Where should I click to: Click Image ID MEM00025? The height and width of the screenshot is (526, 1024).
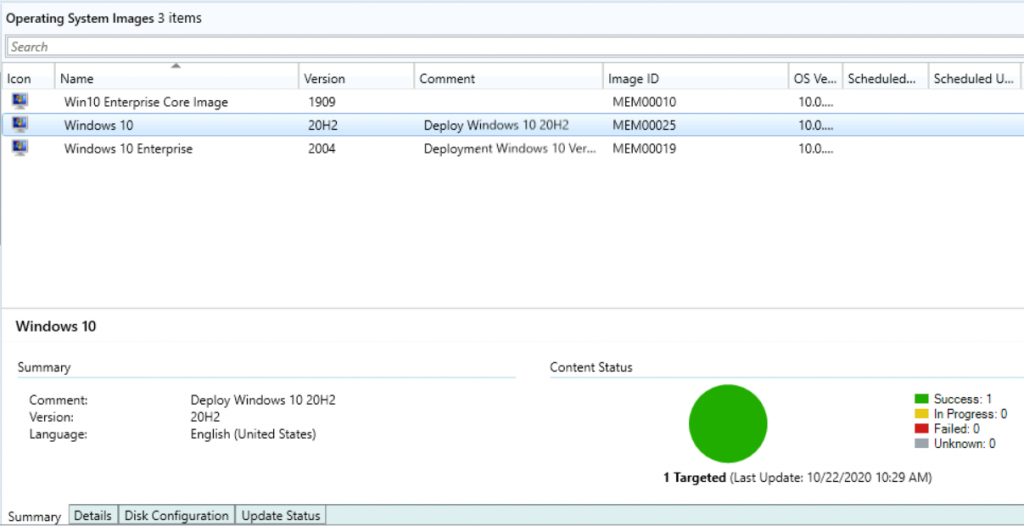click(x=644, y=125)
